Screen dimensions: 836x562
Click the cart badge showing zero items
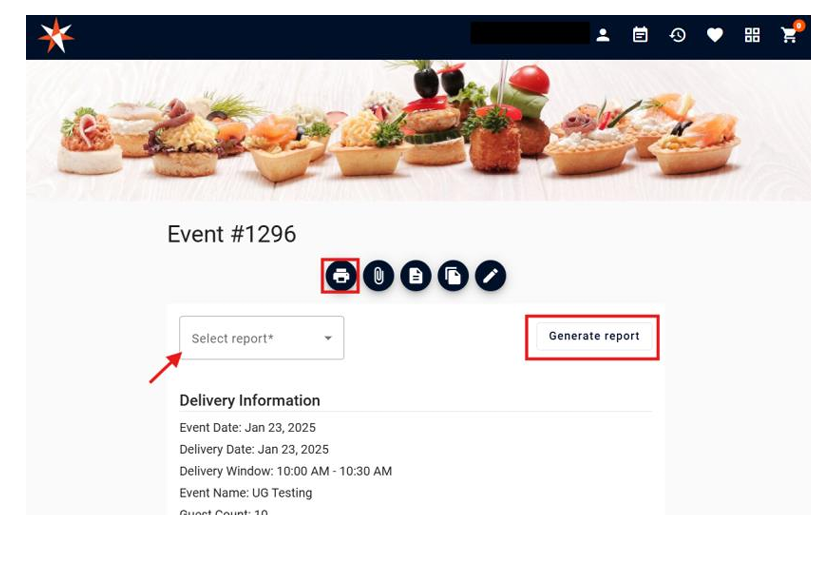tap(799, 25)
